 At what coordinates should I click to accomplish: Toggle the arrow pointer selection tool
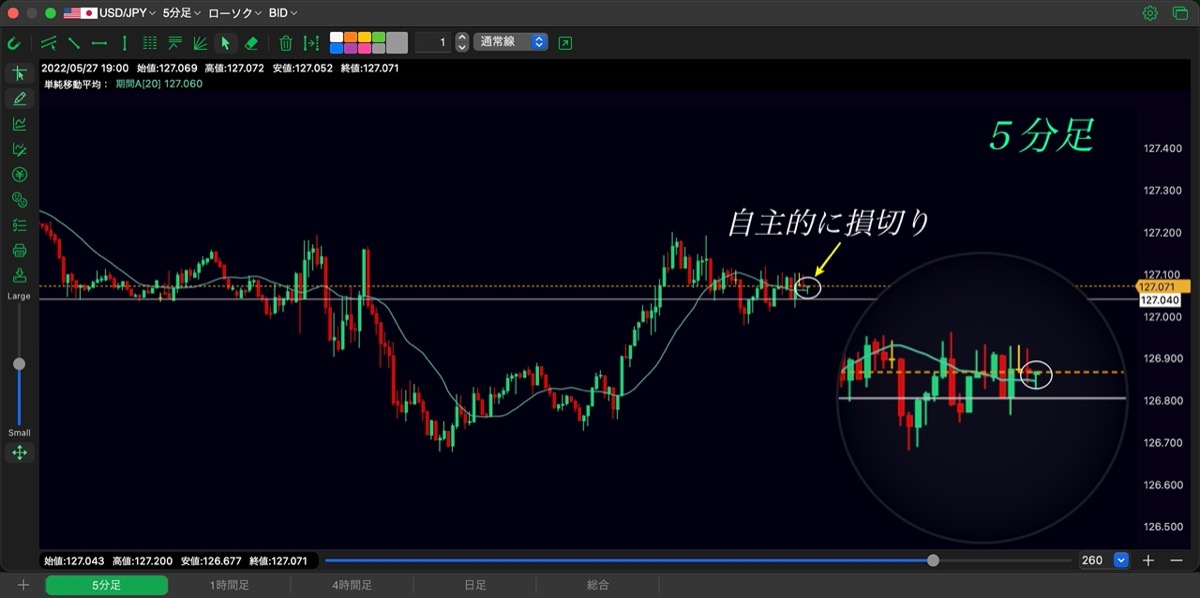pos(225,43)
